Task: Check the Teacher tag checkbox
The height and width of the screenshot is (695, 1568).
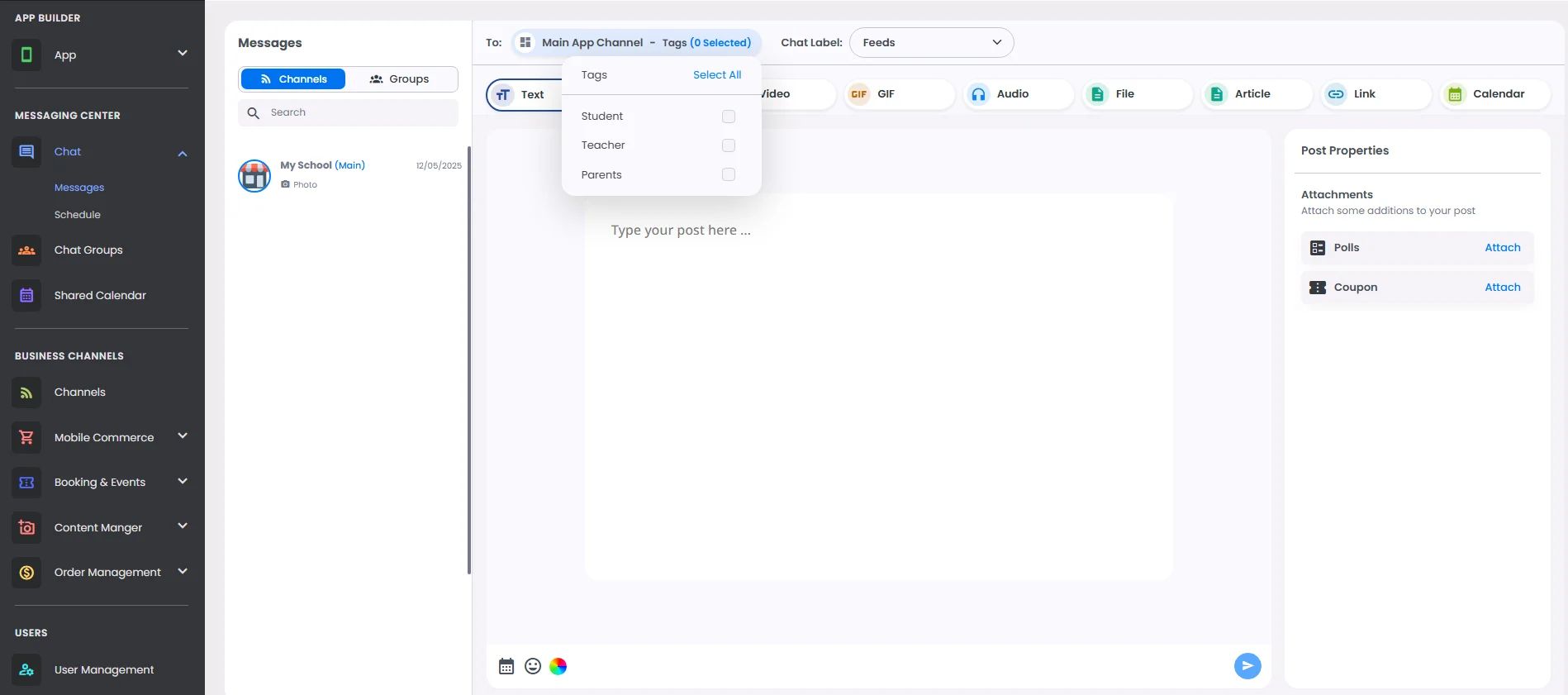Action: [729, 145]
